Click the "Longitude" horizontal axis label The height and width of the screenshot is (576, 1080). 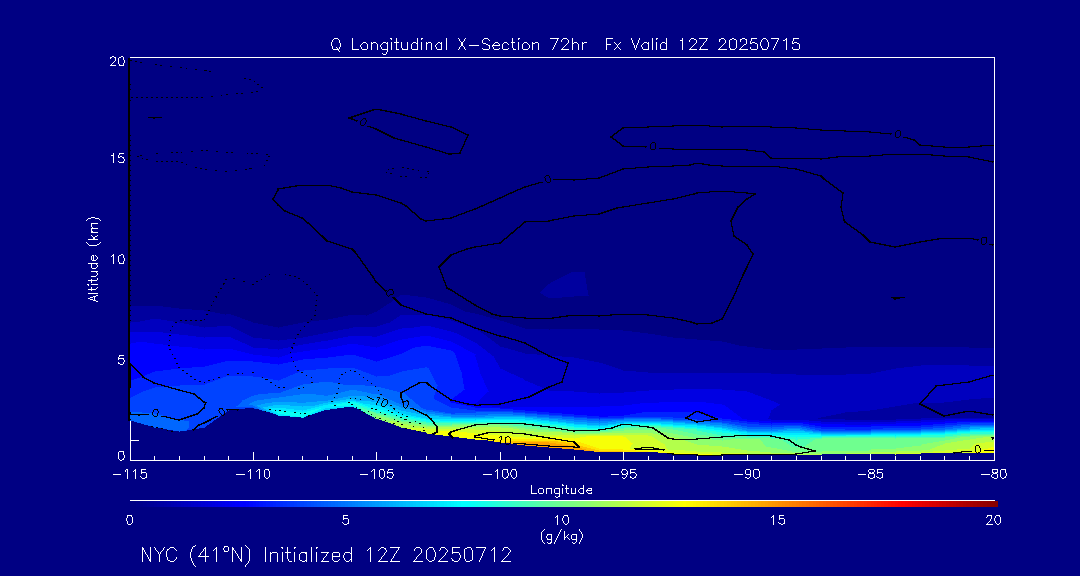(561, 491)
